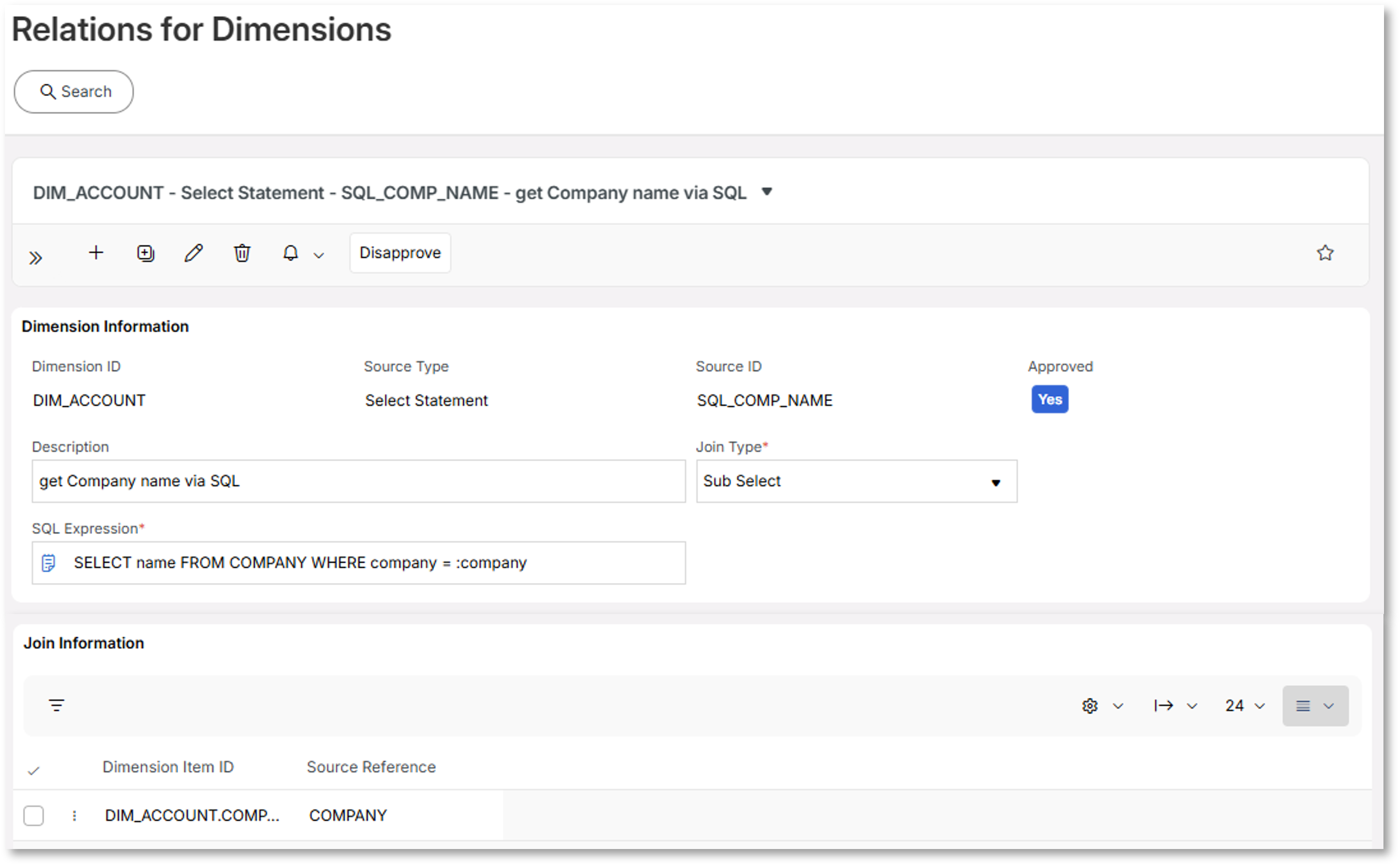Duplicate the record with copy-plus icon
1400x865 pixels.
(145, 253)
